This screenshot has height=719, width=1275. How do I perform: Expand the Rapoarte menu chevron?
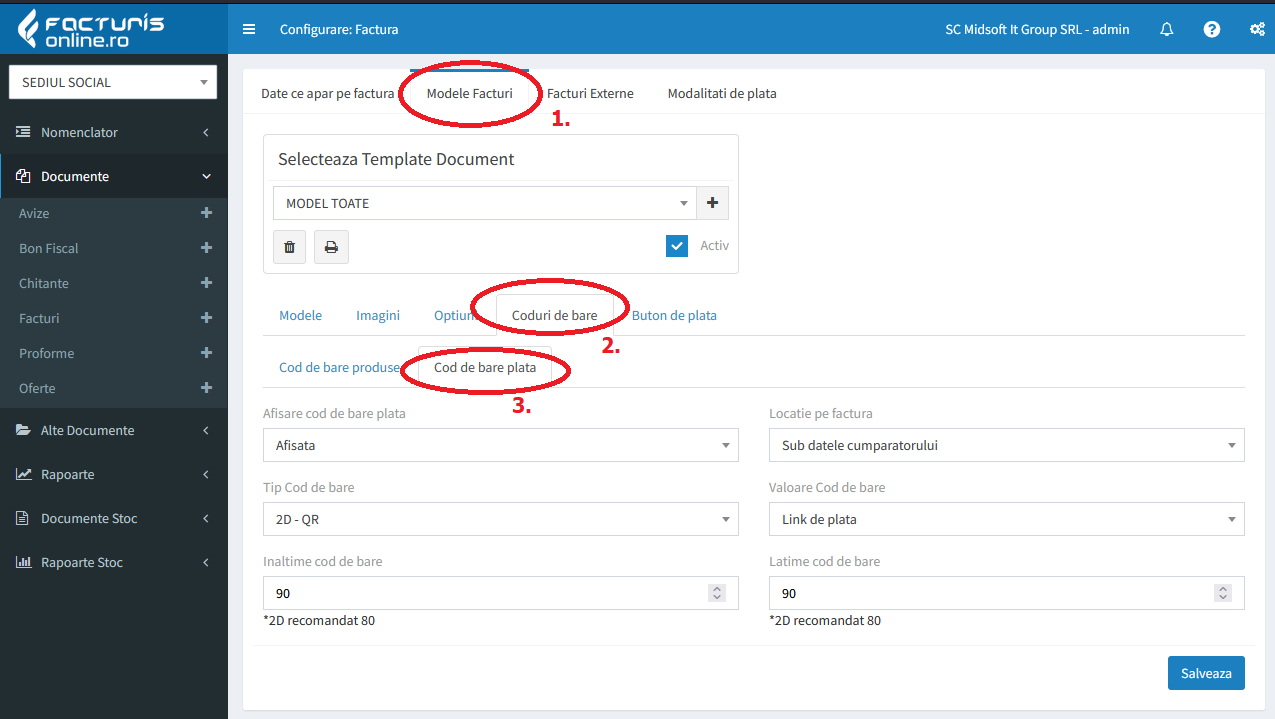(x=206, y=474)
